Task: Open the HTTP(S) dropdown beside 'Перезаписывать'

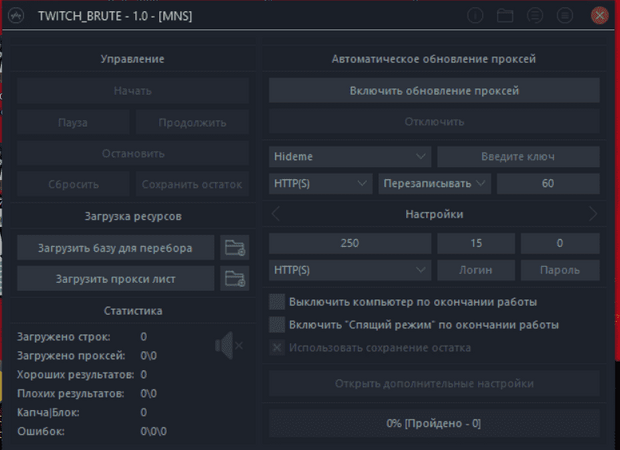Action: [321, 183]
